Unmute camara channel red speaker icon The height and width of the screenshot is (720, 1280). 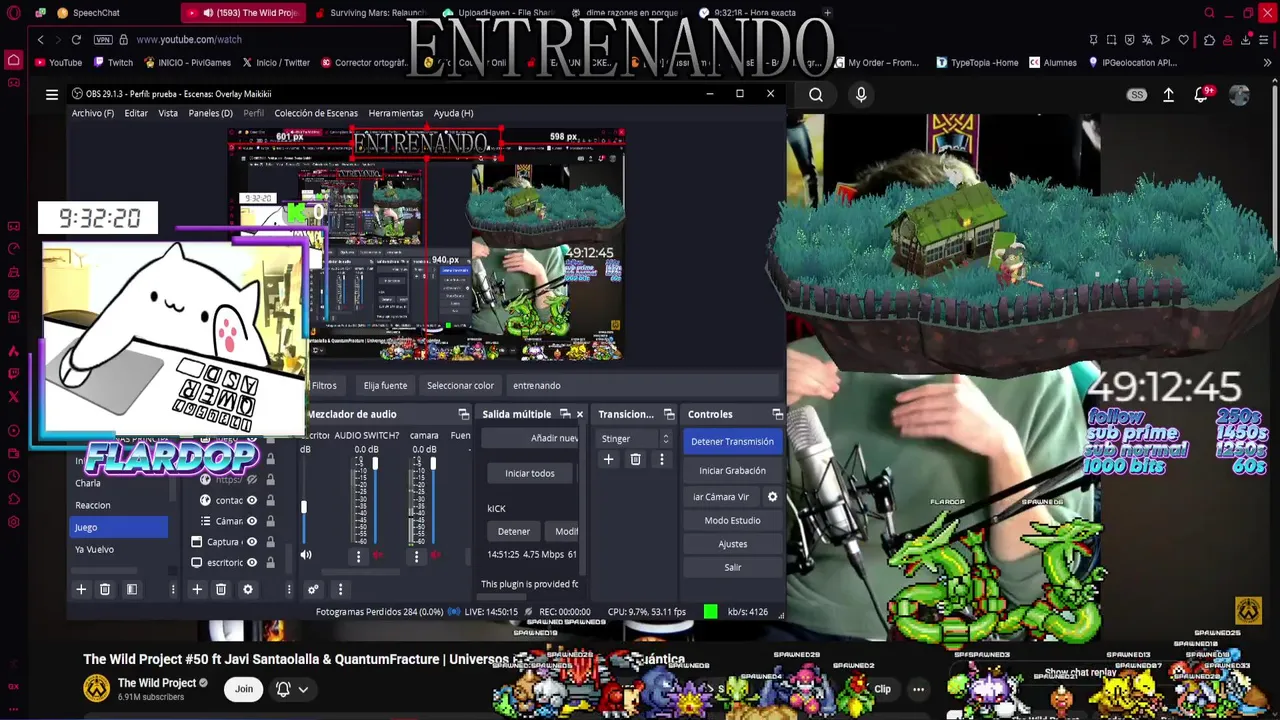(436, 555)
